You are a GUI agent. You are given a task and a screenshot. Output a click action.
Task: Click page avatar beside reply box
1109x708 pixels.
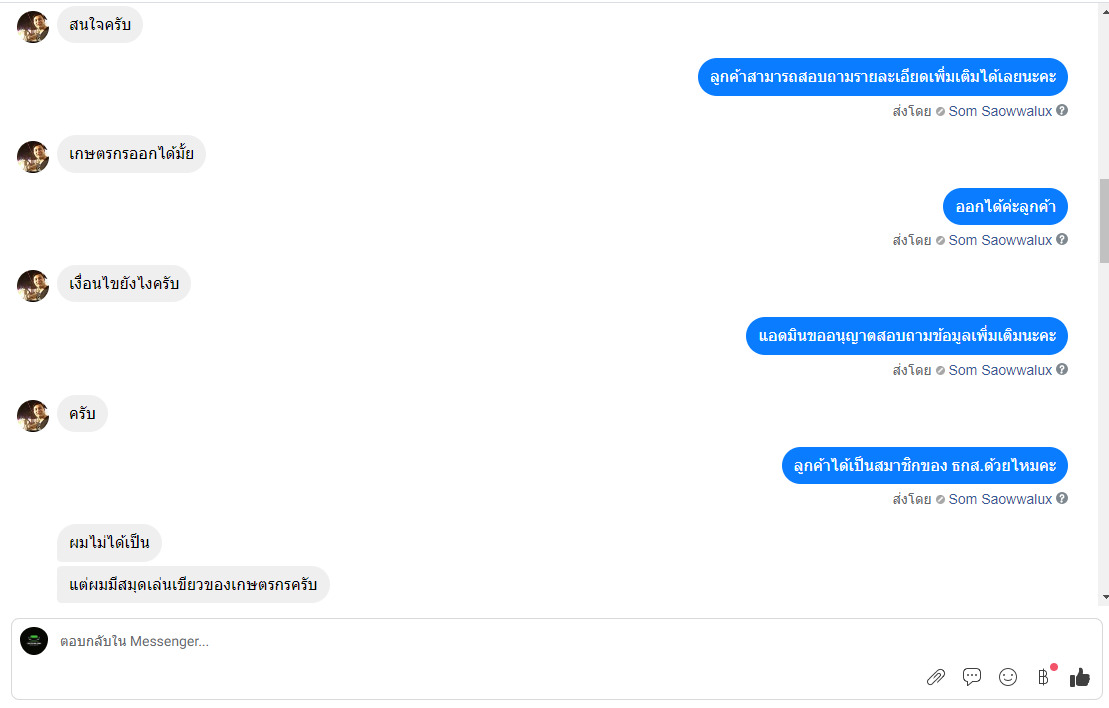point(34,641)
